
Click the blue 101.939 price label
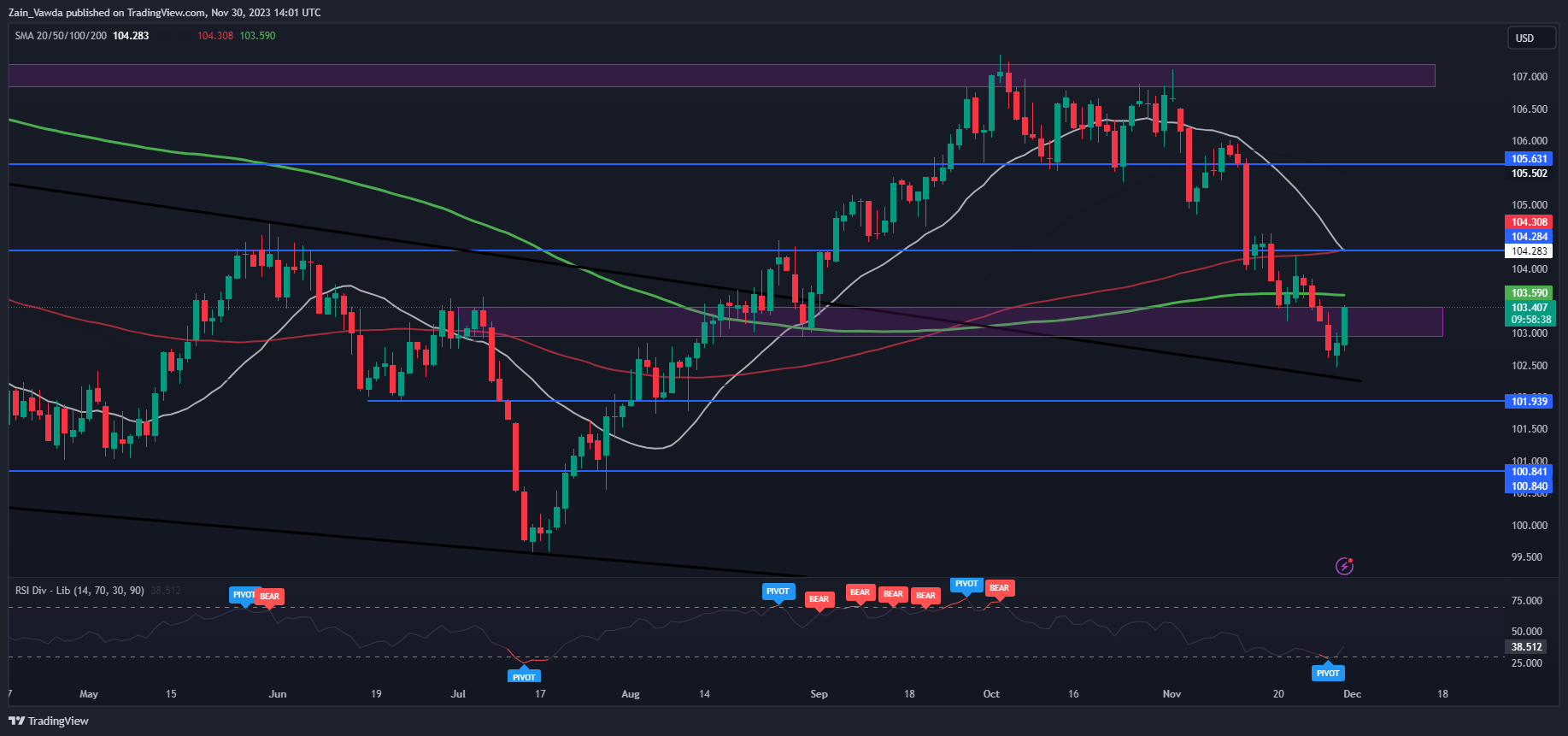(1529, 402)
